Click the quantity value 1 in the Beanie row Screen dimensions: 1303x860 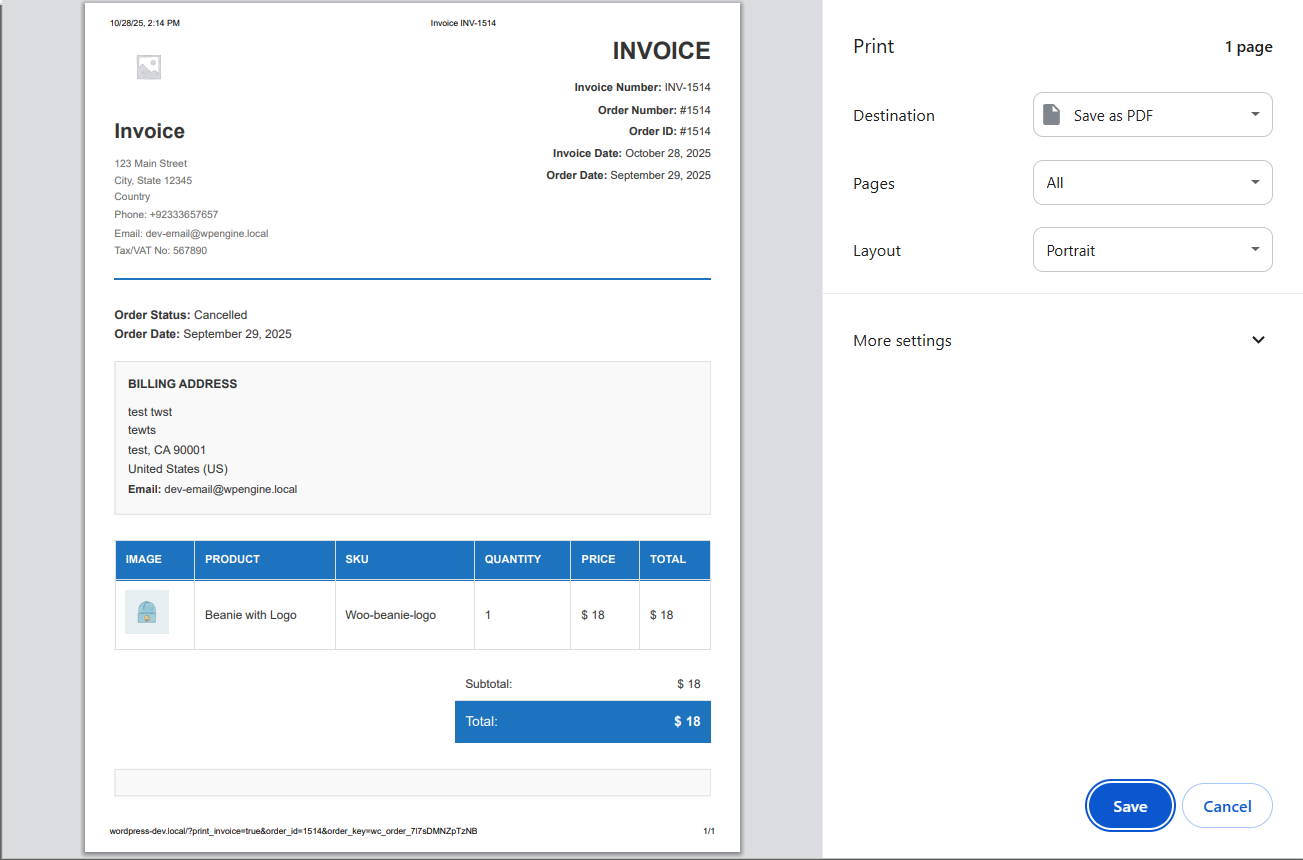coord(488,615)
